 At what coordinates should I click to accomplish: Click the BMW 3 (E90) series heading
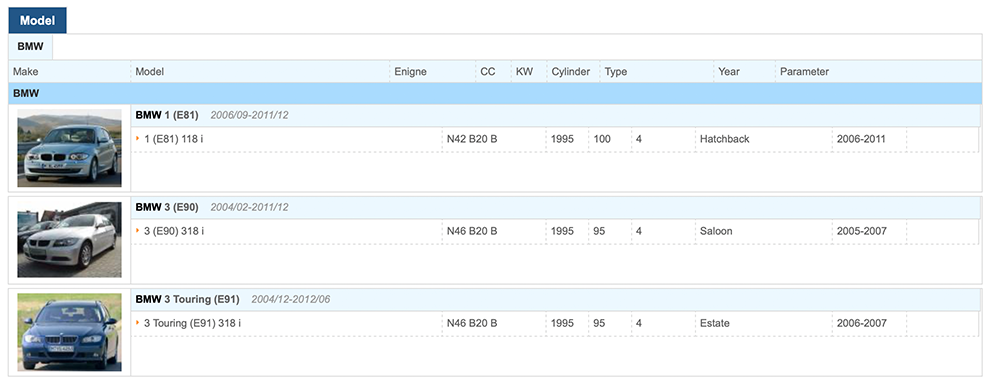[x=167, y=207]
